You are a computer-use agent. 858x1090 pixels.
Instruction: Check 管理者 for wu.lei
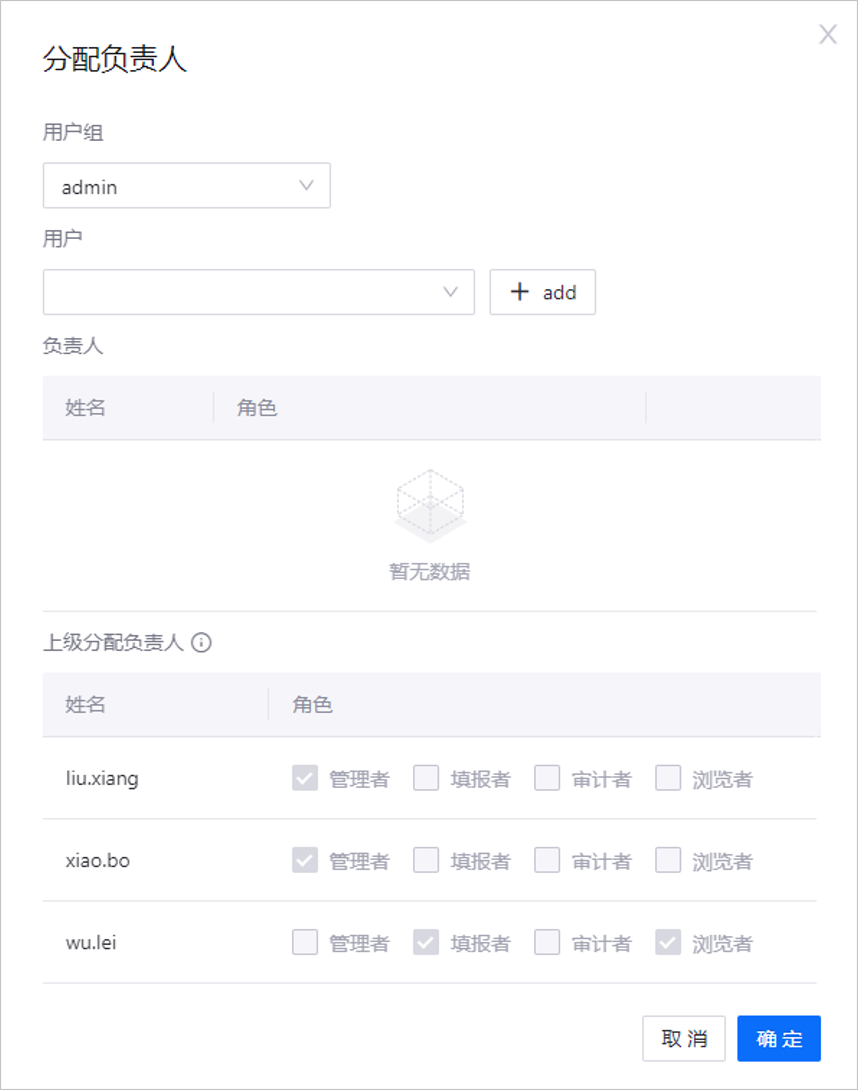[305, 942]
